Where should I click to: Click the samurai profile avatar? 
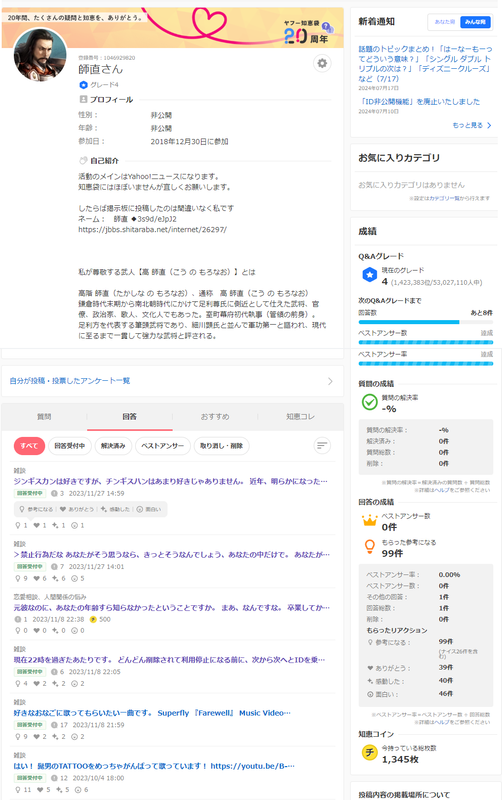point(40,55)
